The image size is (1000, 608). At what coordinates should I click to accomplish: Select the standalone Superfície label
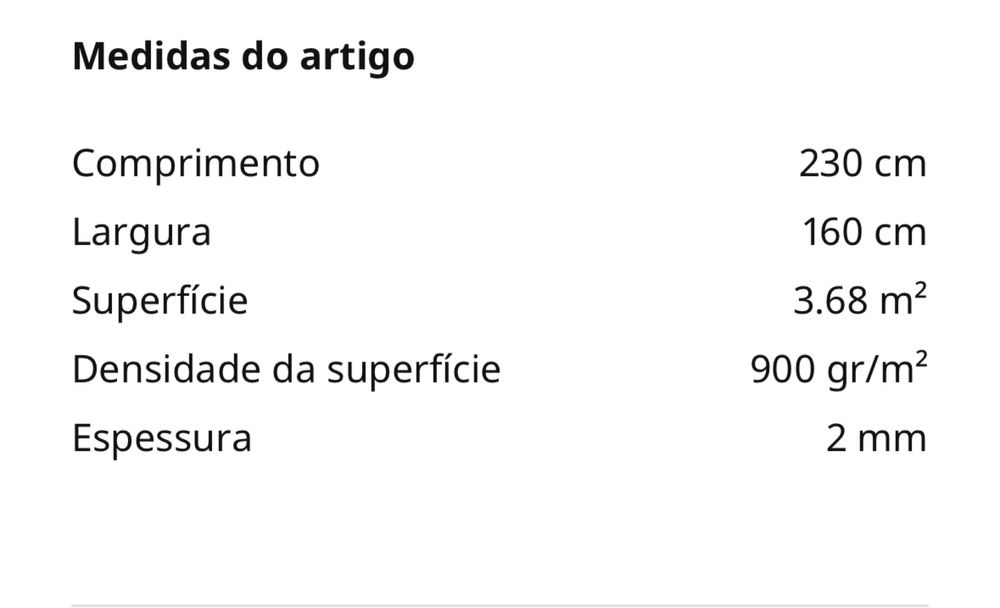[160, 300]
